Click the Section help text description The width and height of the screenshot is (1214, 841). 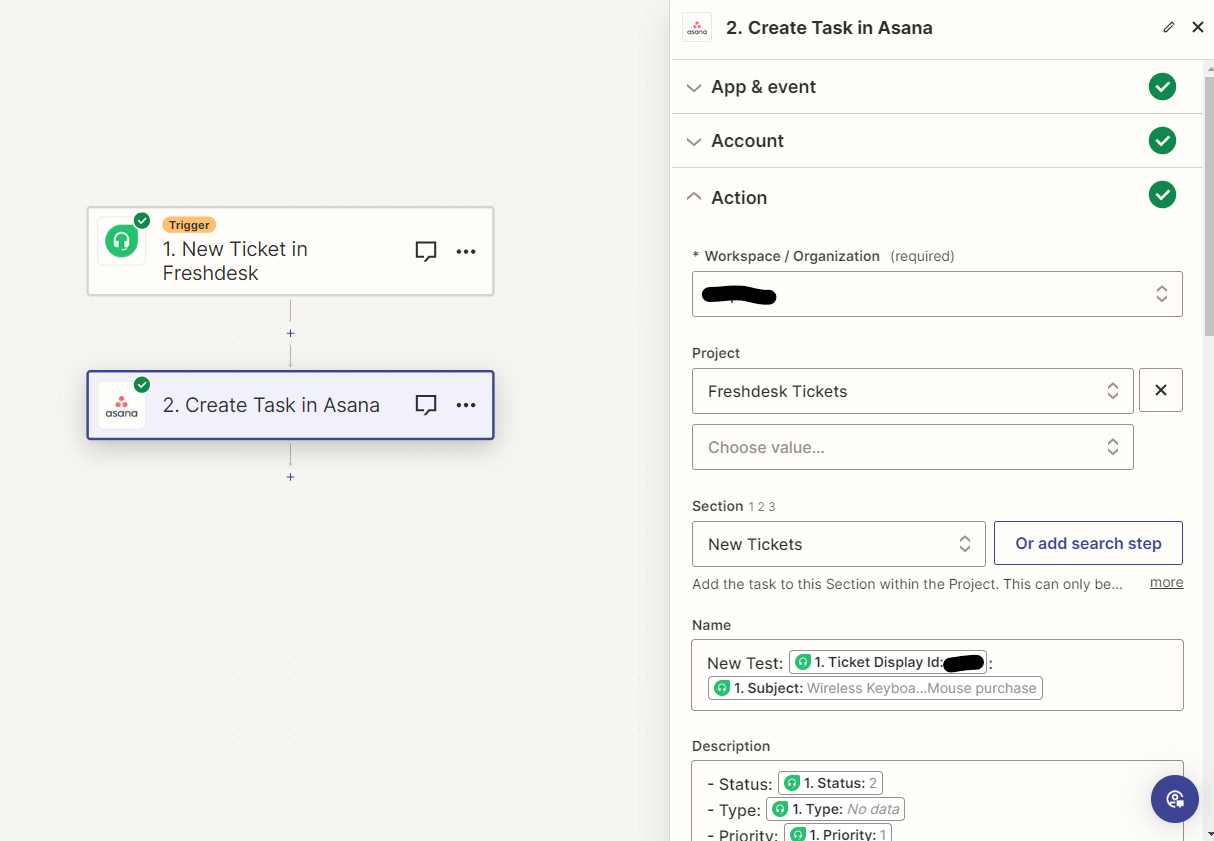click(x=907, y=583)
